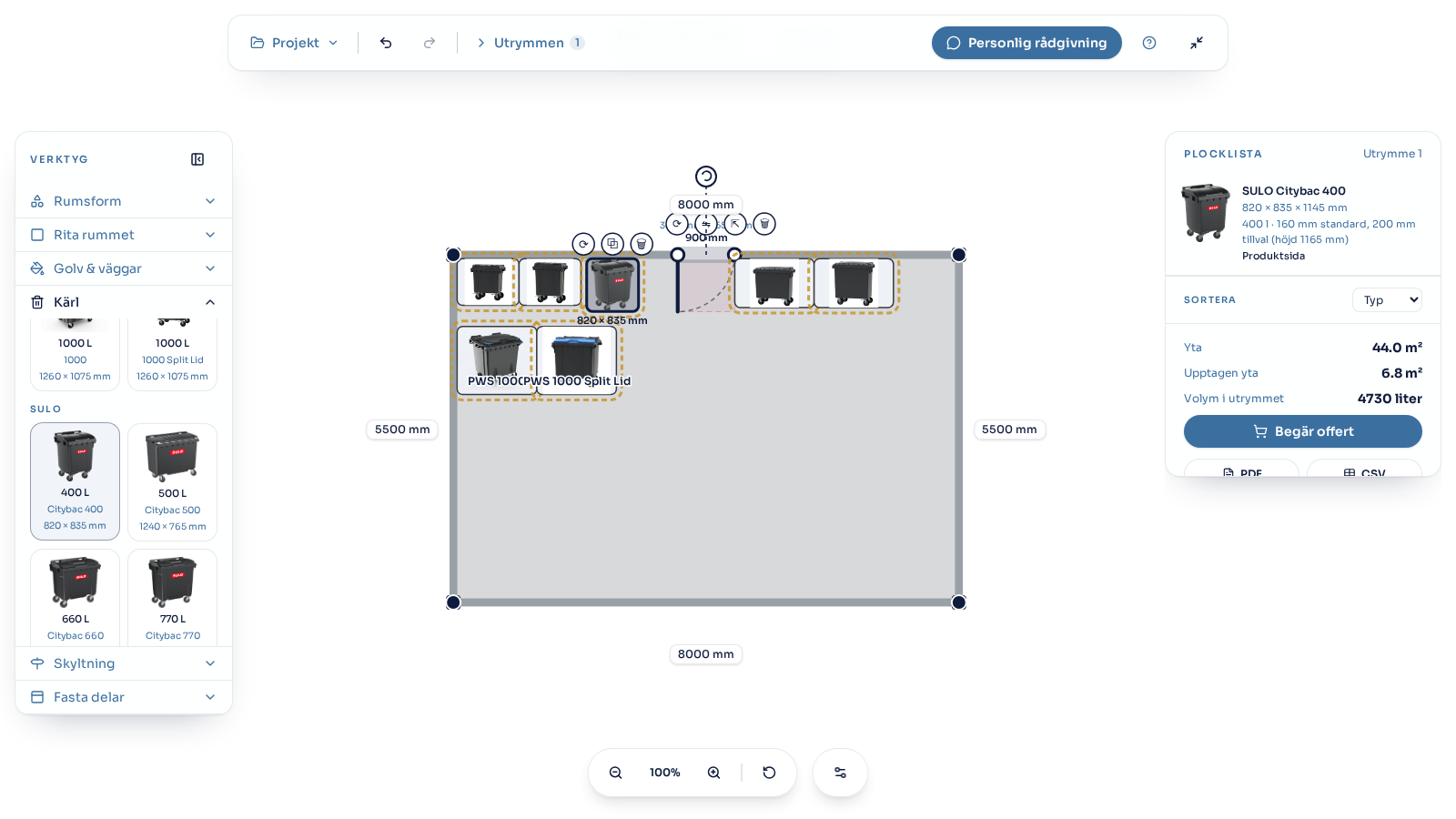Zoom out the canvas
This screenshot has height=819, width=1456.
(616, 773)
